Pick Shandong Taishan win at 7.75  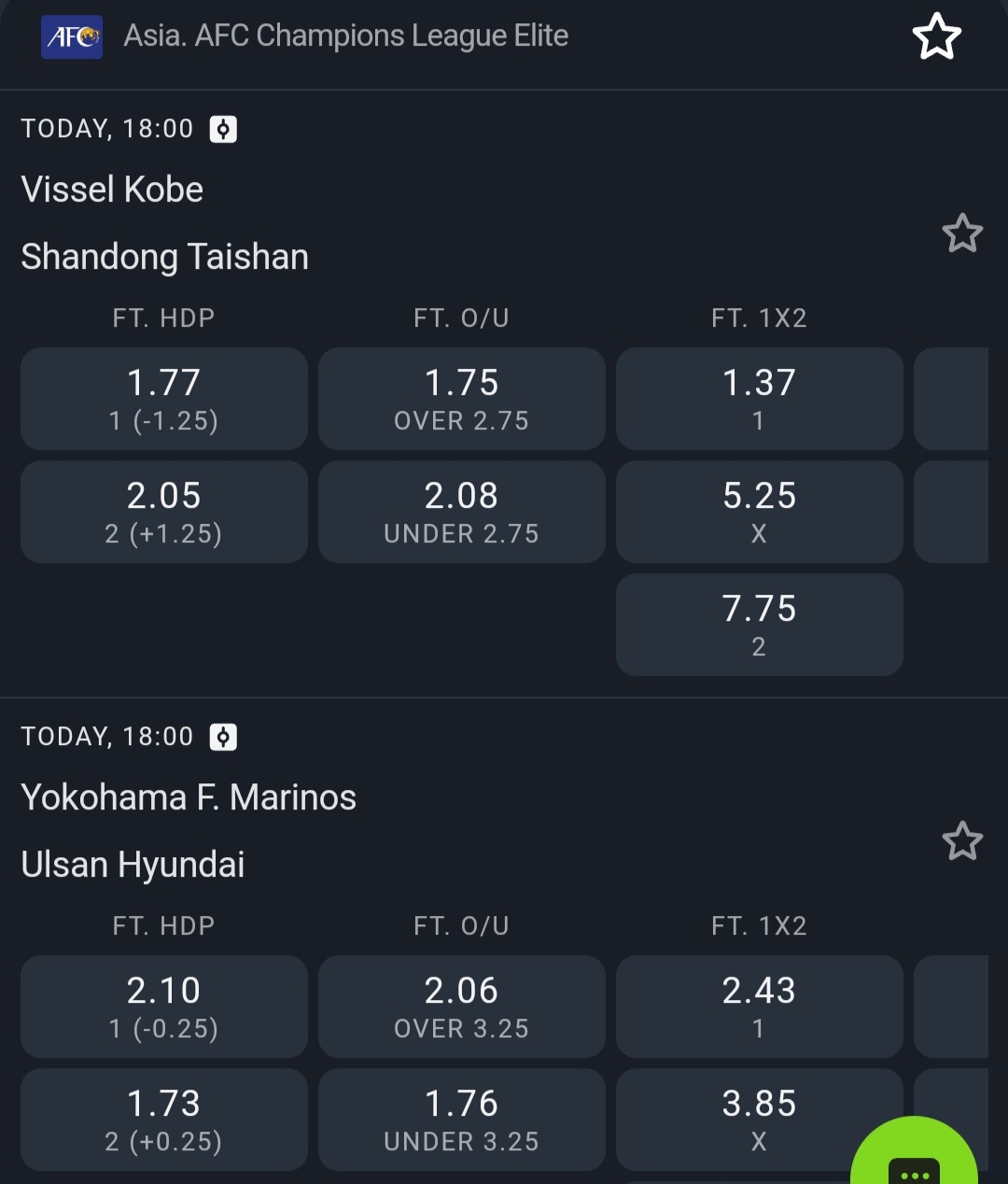pyautogui.click(x=759, y=625)
